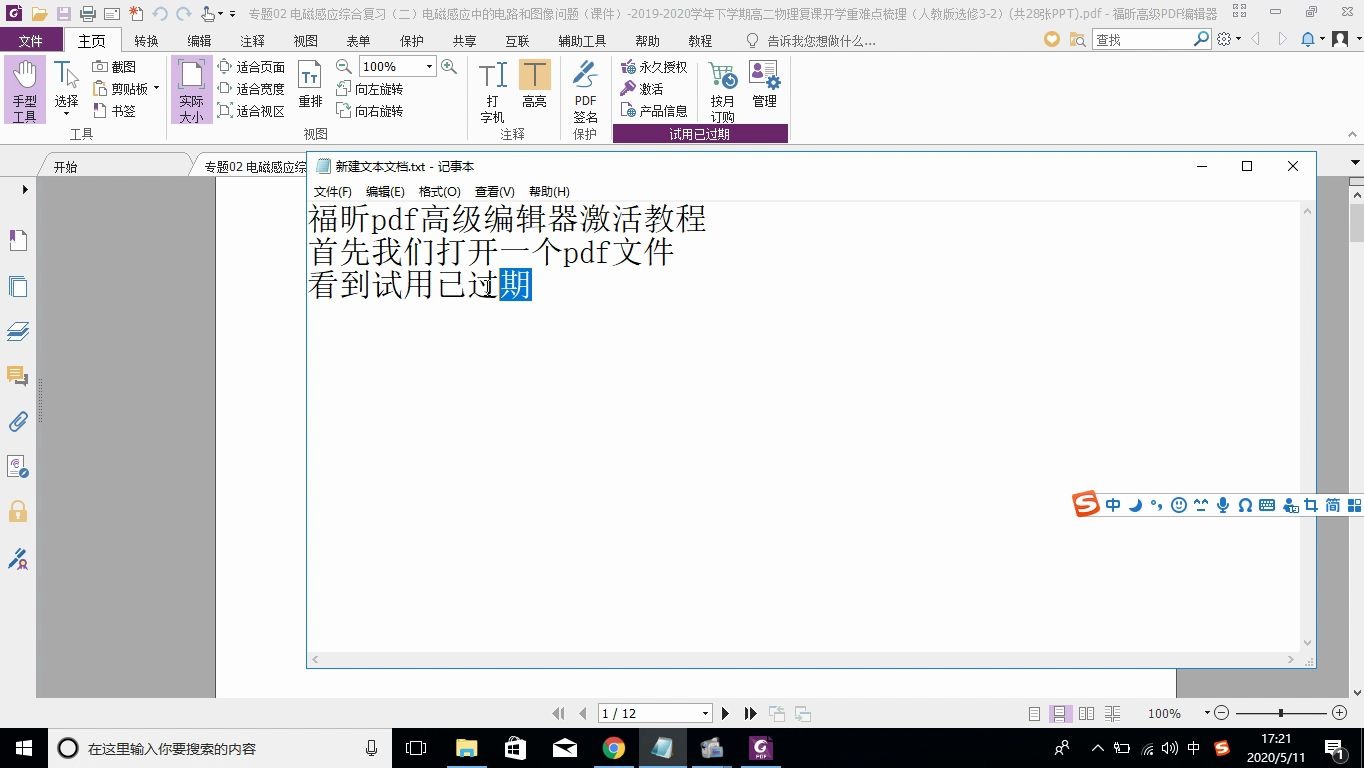This screenshot has width=1364, height=768.
Task: Open Notepad's Edit (编辑(E)) menu
Action: click(x=385, y=191)
